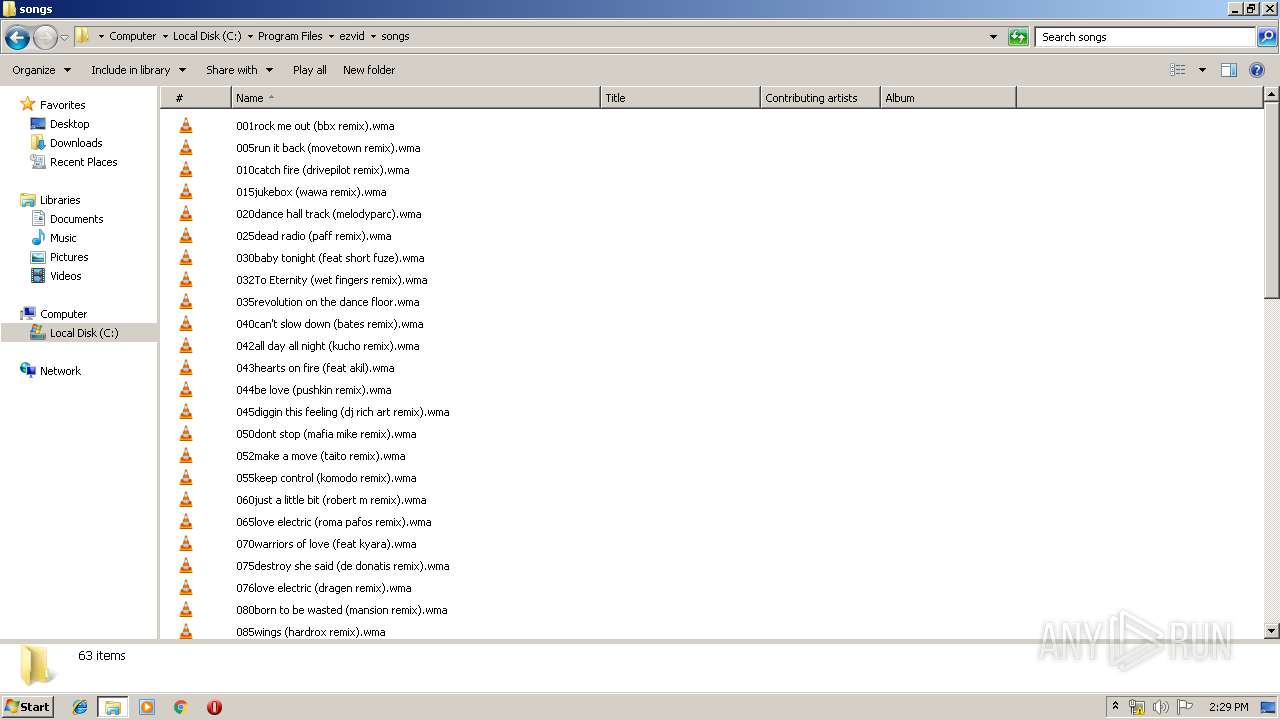Select Computer in address breadcrumb
The height and width of the screenshot is (720, 1280).
(132, 36)
